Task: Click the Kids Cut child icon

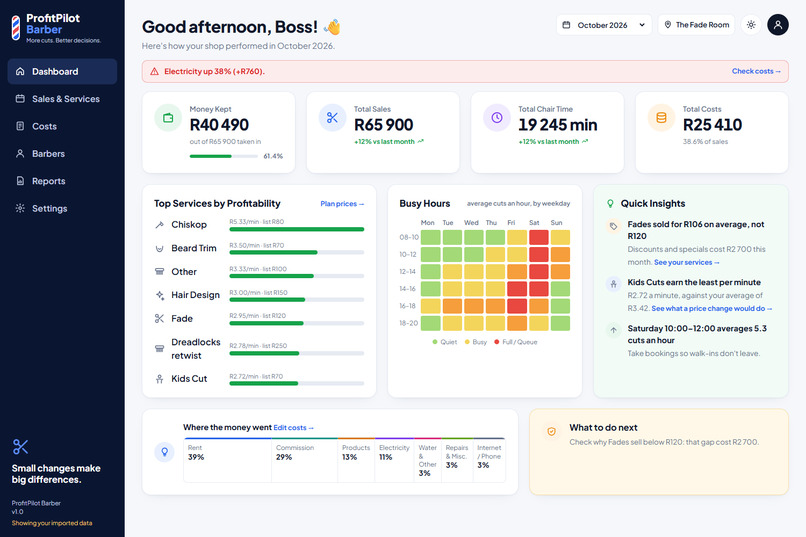Action: [159, 379]
